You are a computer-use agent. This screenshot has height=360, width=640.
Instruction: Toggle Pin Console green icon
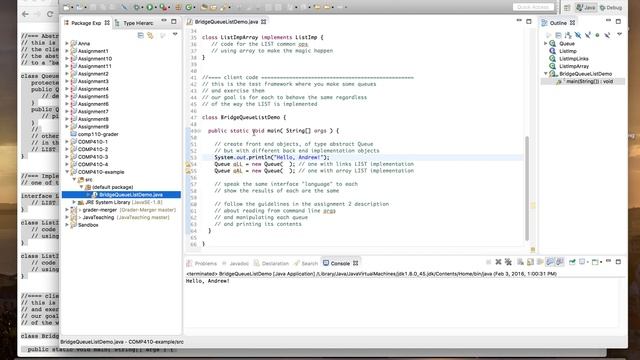click(572, 262)
